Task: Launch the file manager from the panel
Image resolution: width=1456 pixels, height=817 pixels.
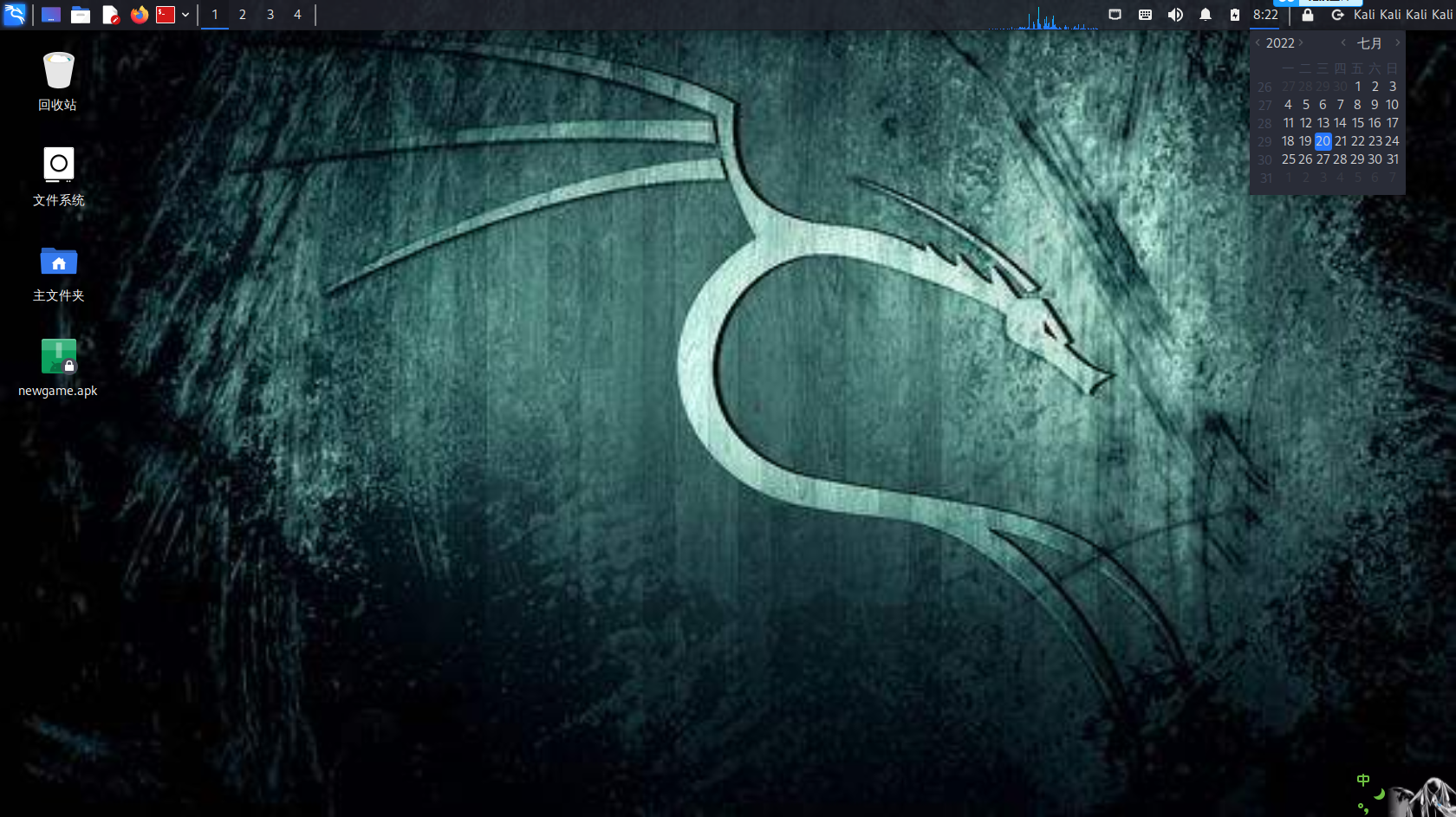Action: 81,15
